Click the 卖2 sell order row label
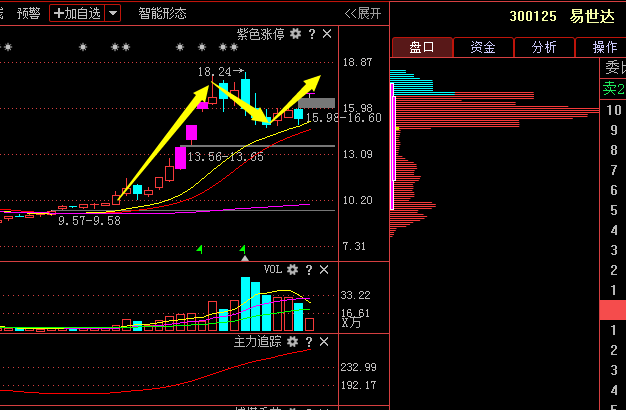The width and height of the screenshot is (626, 410). (x=613, y=89)
